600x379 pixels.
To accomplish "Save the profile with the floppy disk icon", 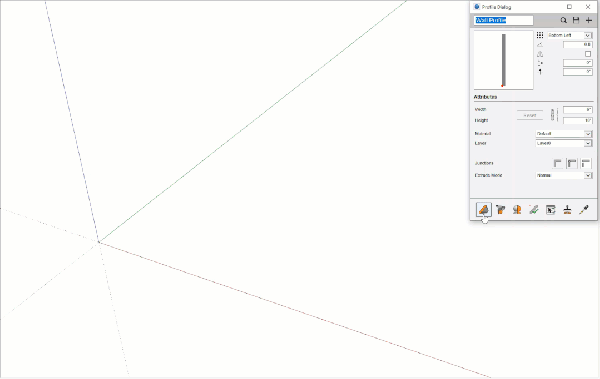I will (576, 20).
